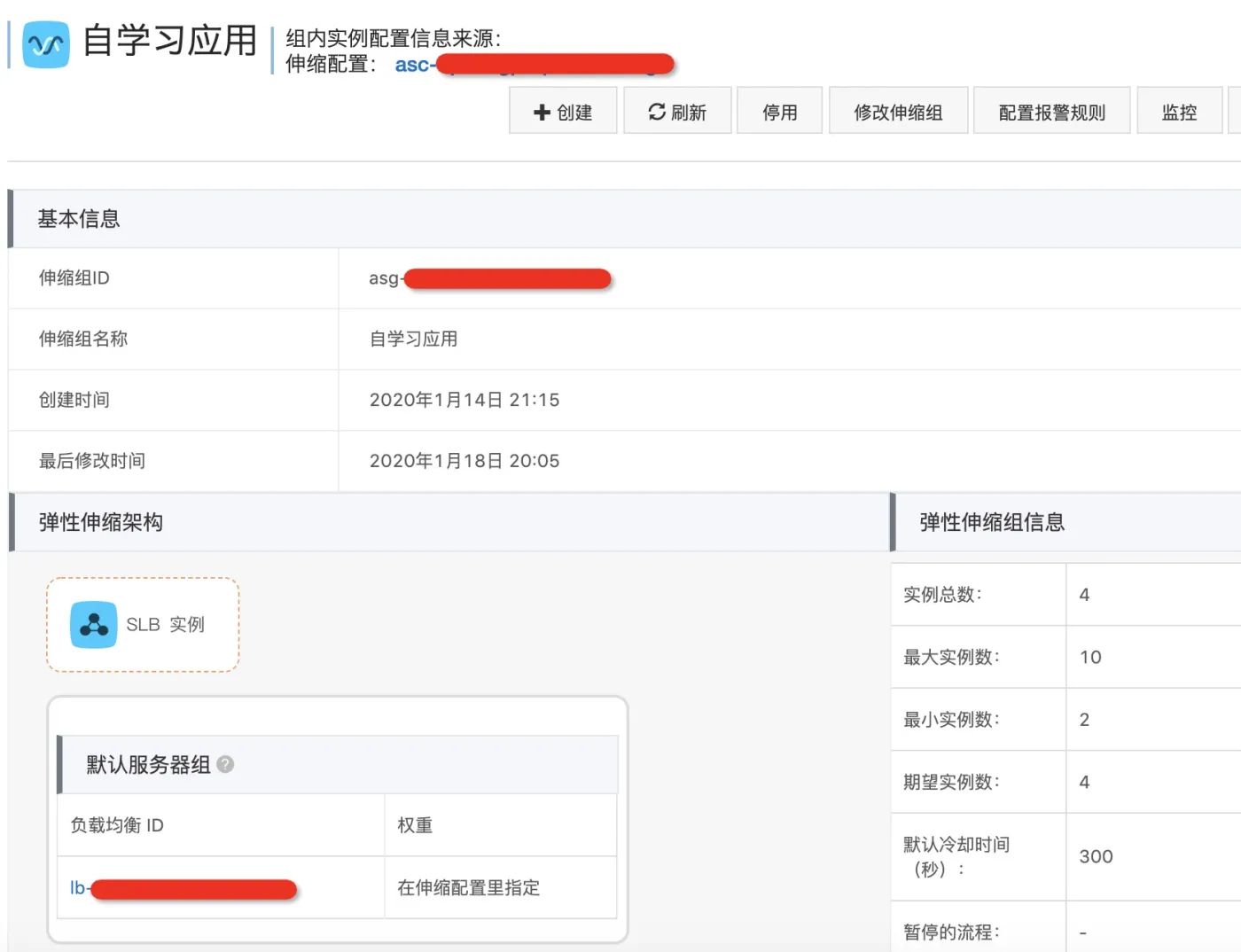The image size is (1241, 952).
Task: Open 修改伸缩组 dialog
Action: pos(898,111)
